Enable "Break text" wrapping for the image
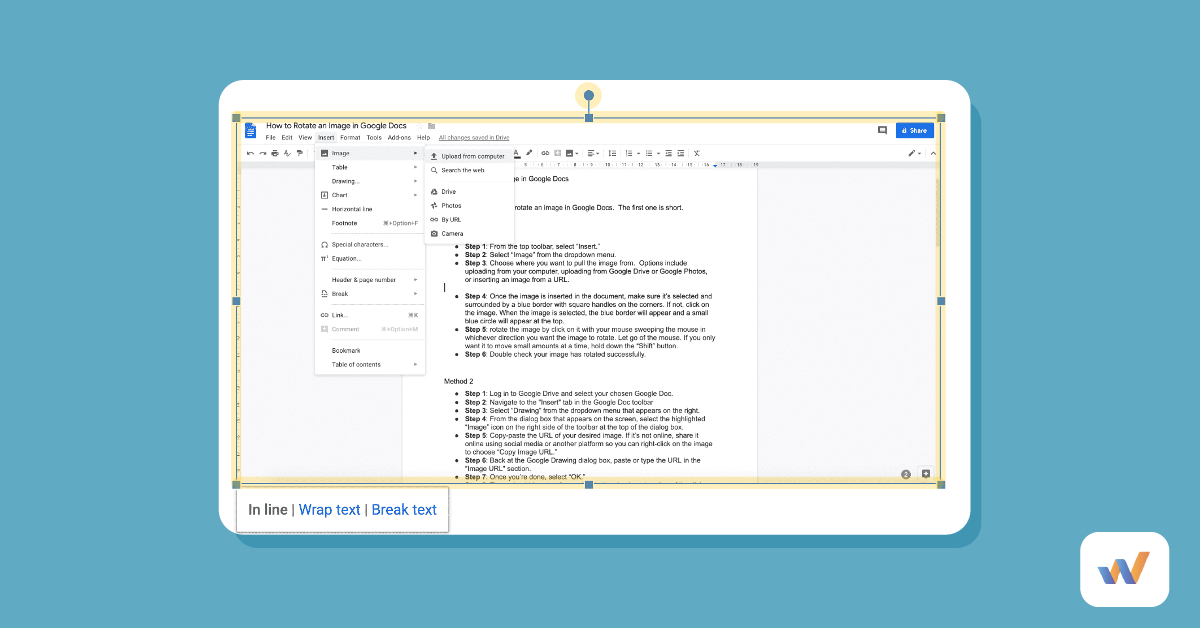Screen dimensions: 1200x628 (404, 510)
